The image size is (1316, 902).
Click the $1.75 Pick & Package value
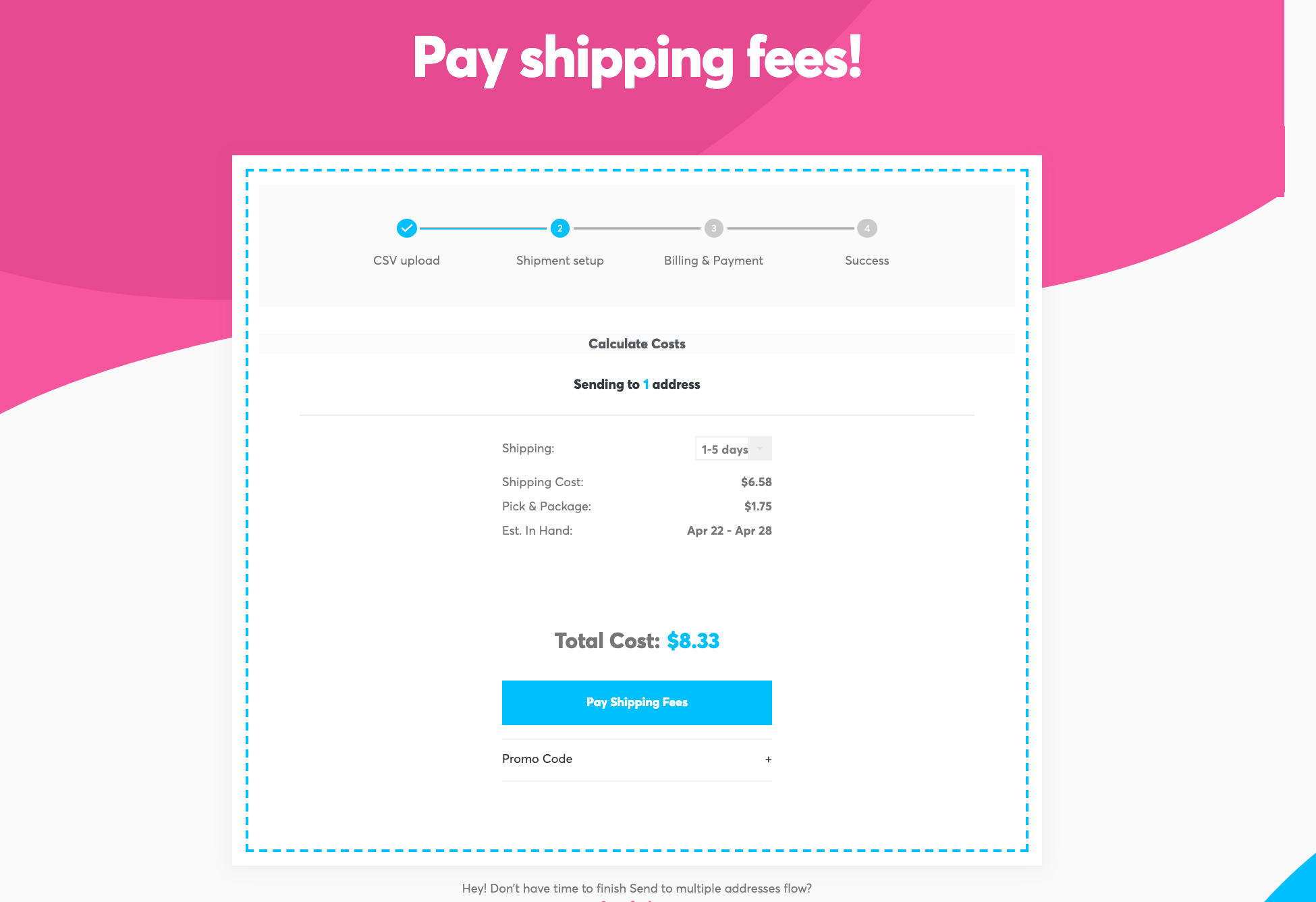click(x=758, y=506)
